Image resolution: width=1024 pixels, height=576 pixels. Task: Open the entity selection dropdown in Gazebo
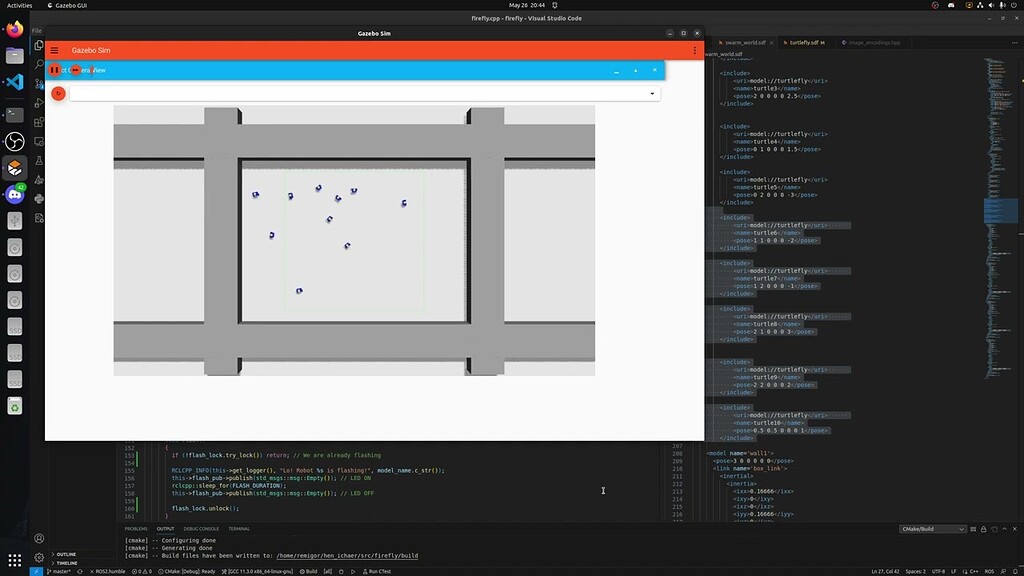pyautogui.click(x=653, y=93)
